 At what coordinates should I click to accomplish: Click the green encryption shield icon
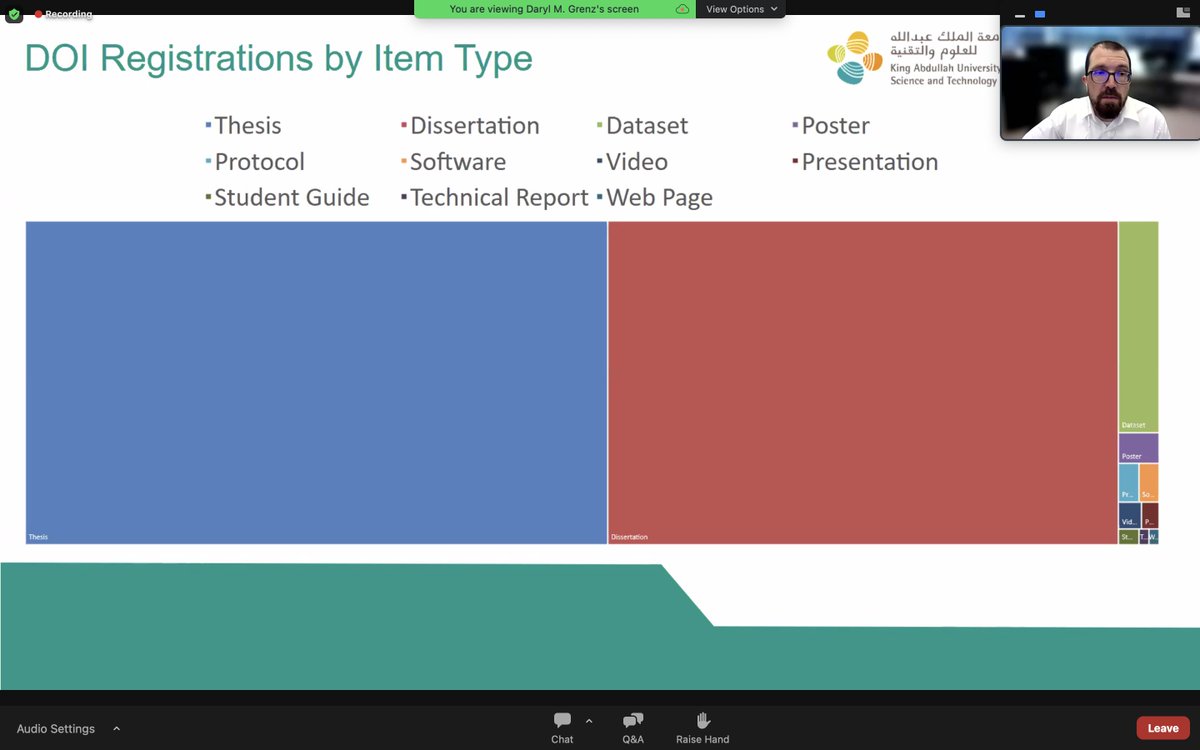(14, 14)
